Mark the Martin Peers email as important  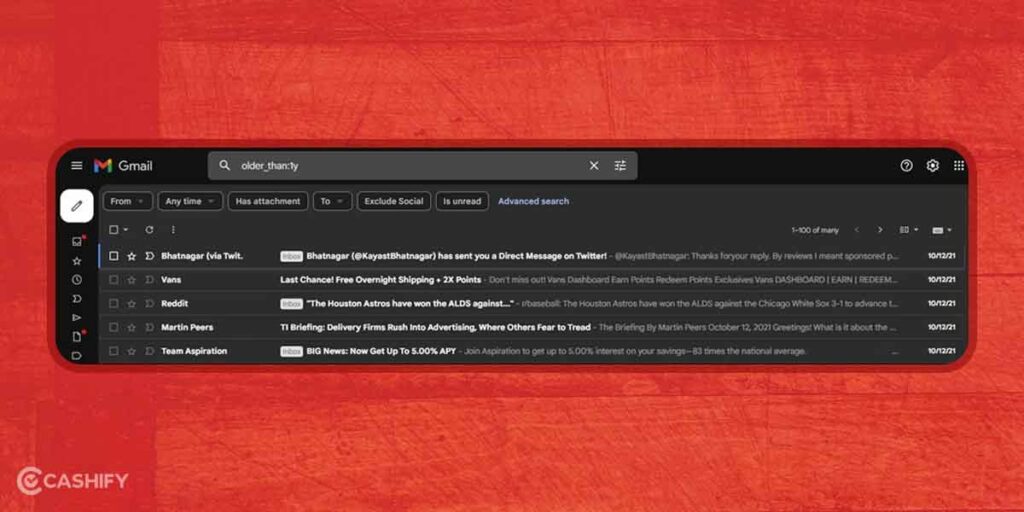click(149, 327)
